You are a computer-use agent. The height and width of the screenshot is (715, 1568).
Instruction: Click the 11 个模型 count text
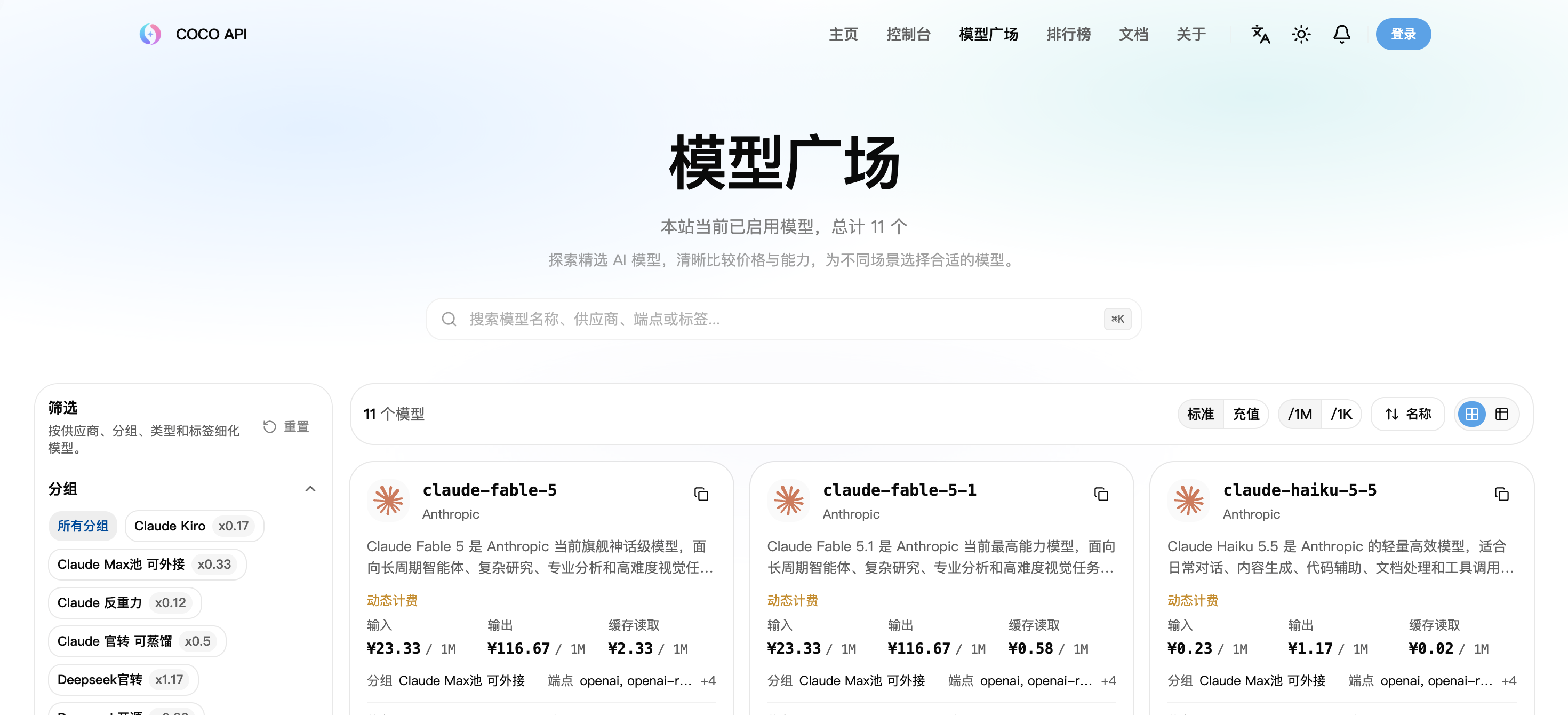click(x=394, y=414)
